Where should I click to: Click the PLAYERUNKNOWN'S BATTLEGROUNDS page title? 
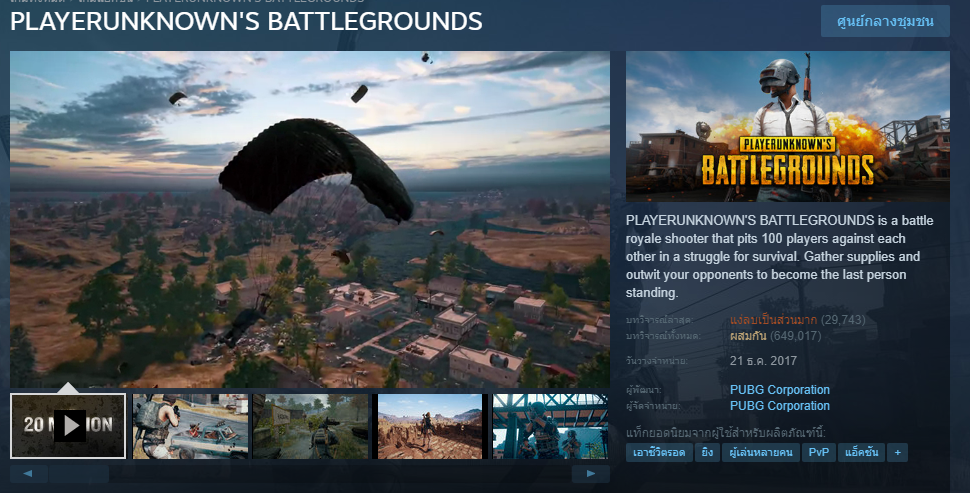246,22
